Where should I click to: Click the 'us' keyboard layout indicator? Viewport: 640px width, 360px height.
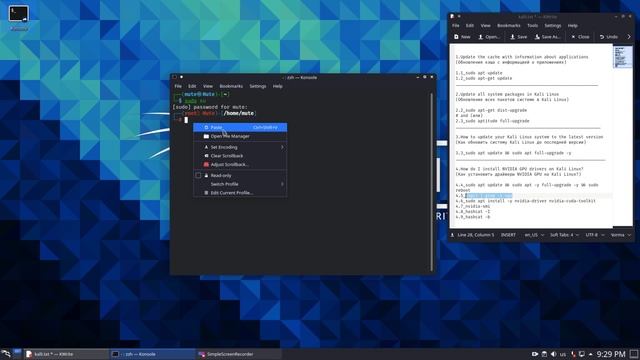point(563,354)
